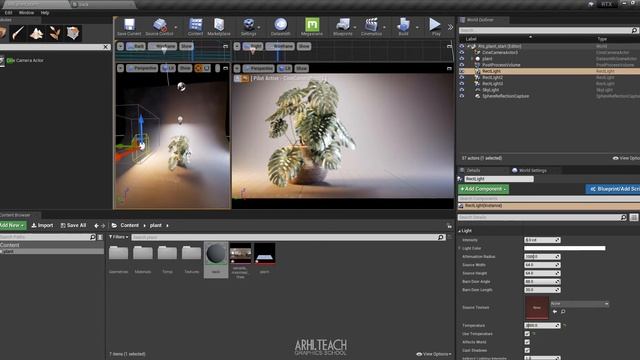Click the Add New button
The image size is (640, 360).
click(x=12, y=225)
